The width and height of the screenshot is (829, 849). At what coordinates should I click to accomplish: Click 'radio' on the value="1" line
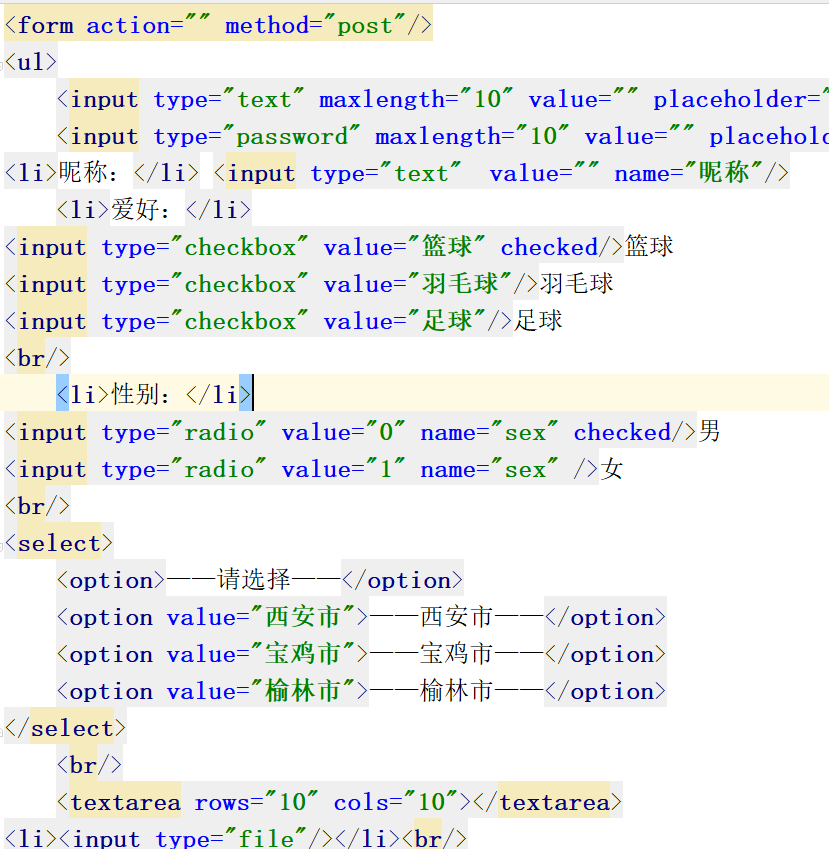[219, 469]
